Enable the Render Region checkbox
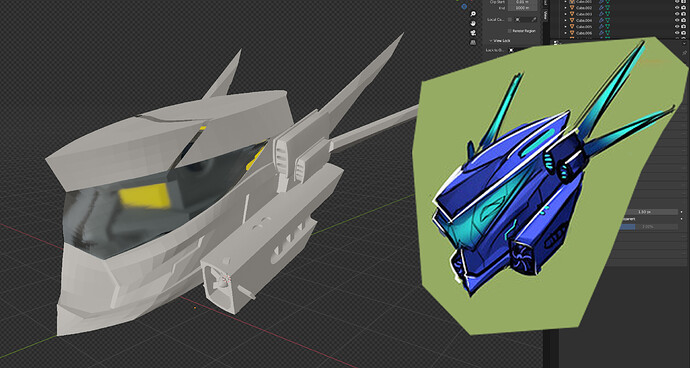The image size is (690, 368). click(x=510, y=31)
